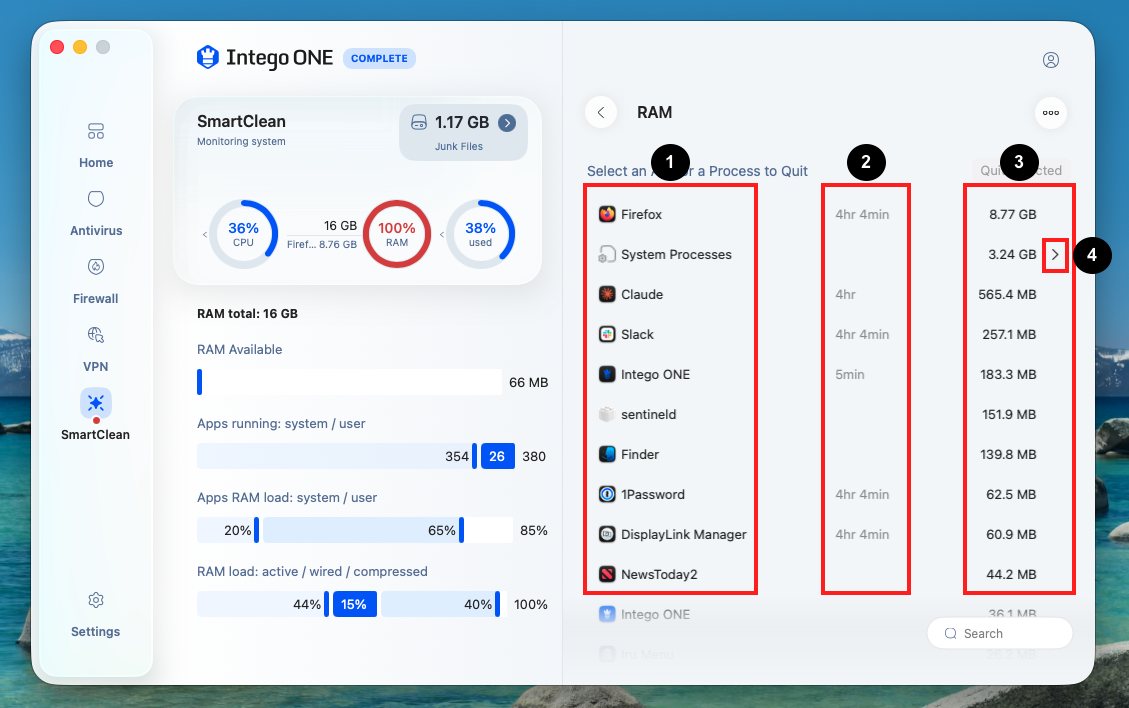
Task: Go back from the RAM panel
Action: click(x=601, y=112)
